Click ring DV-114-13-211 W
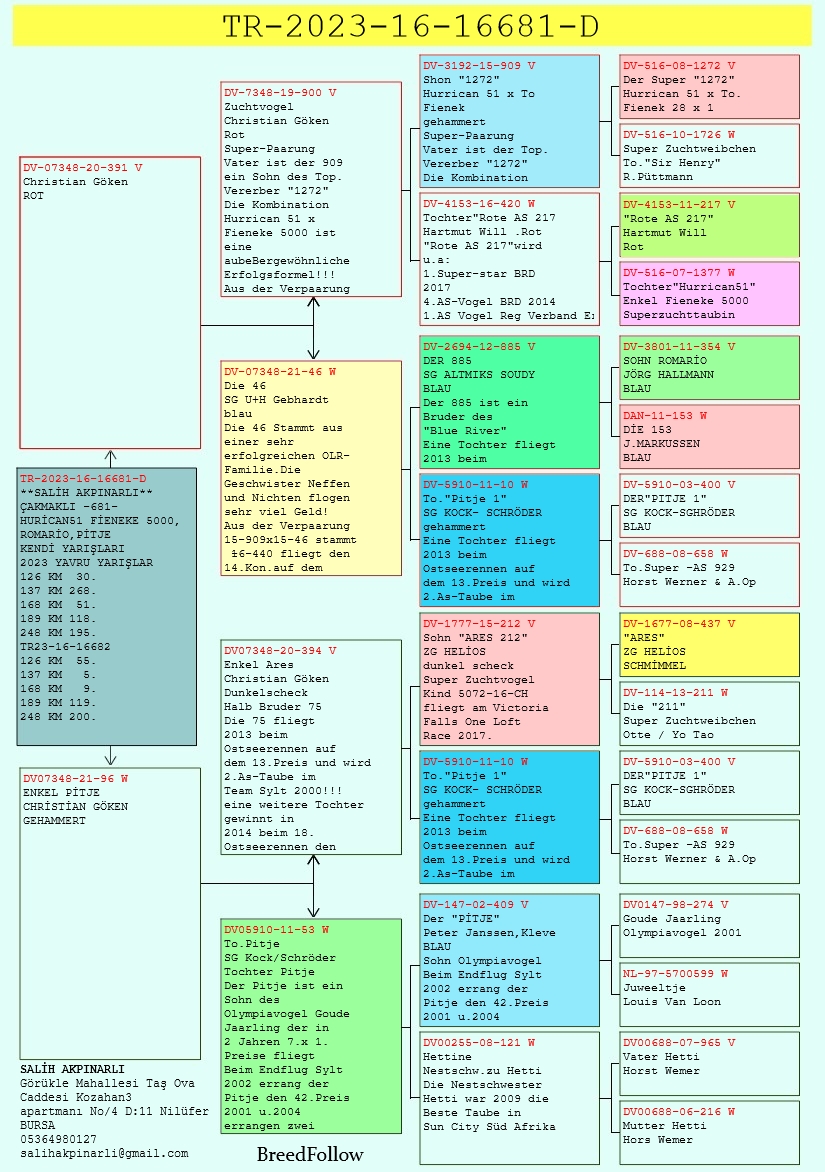The image size is (825, 1172). pos(676,693)
